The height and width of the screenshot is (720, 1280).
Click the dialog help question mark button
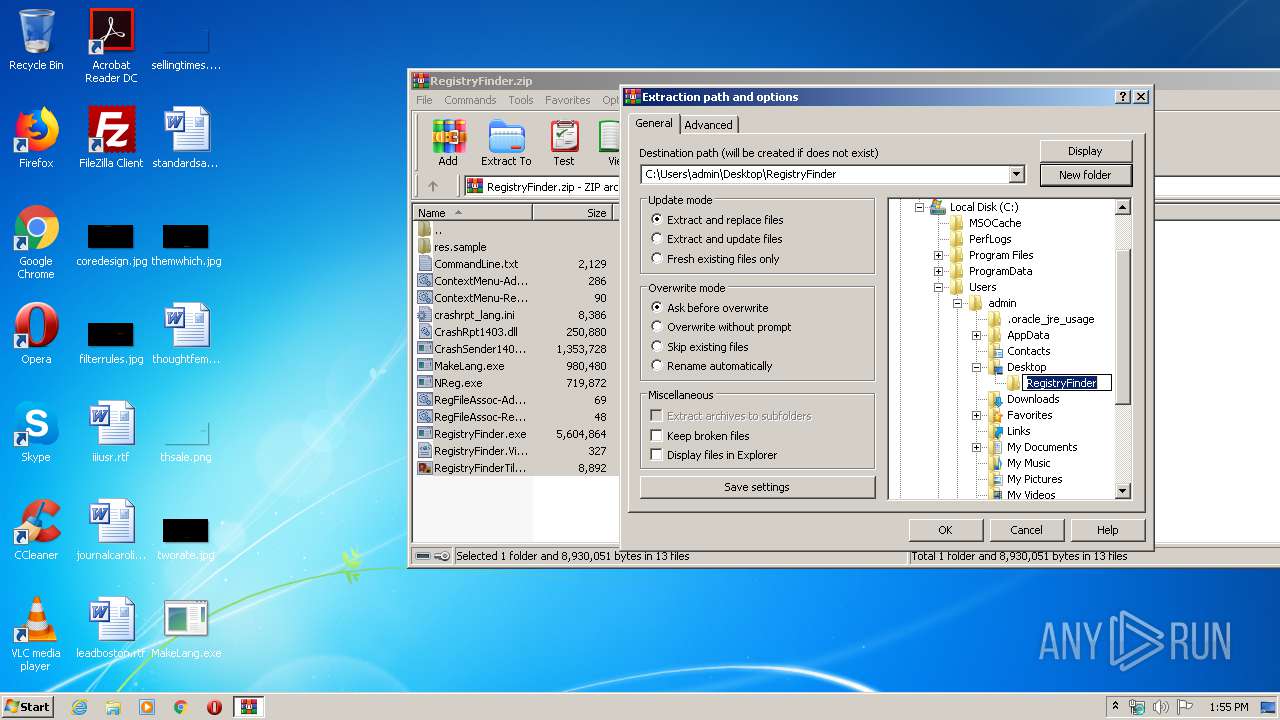[1123, 97]
